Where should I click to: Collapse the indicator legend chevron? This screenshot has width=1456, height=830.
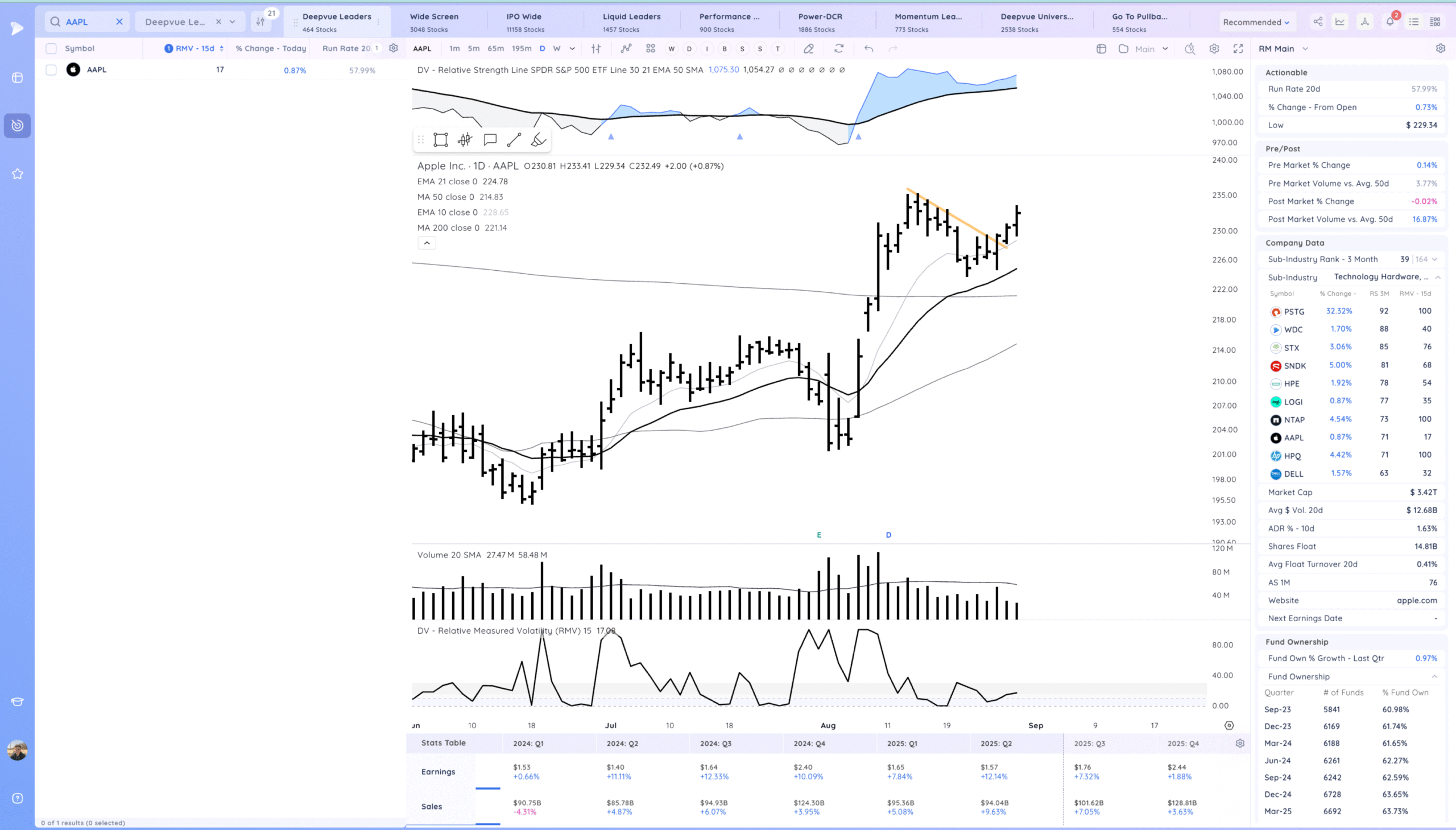tap(427, 243)
